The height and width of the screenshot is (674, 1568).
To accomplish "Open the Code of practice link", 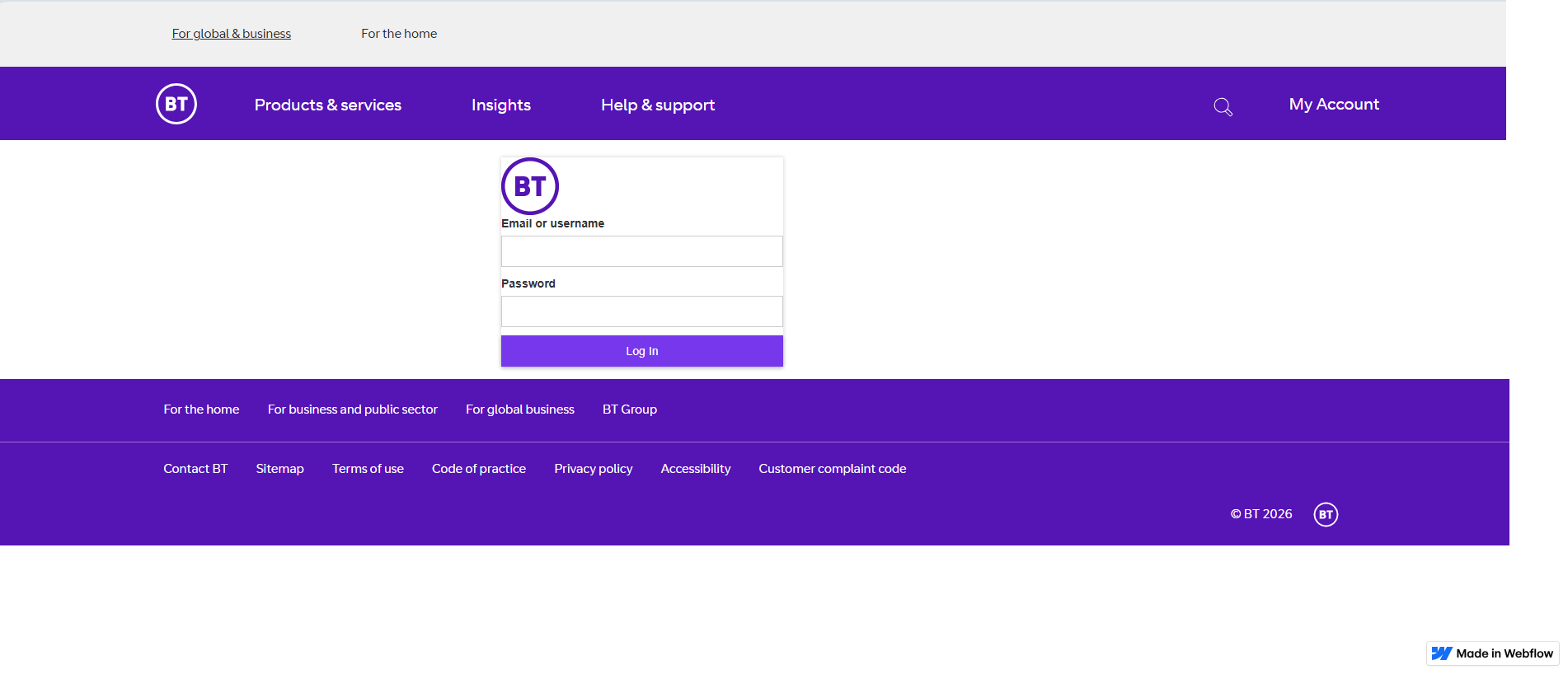I will pos(479,469).
